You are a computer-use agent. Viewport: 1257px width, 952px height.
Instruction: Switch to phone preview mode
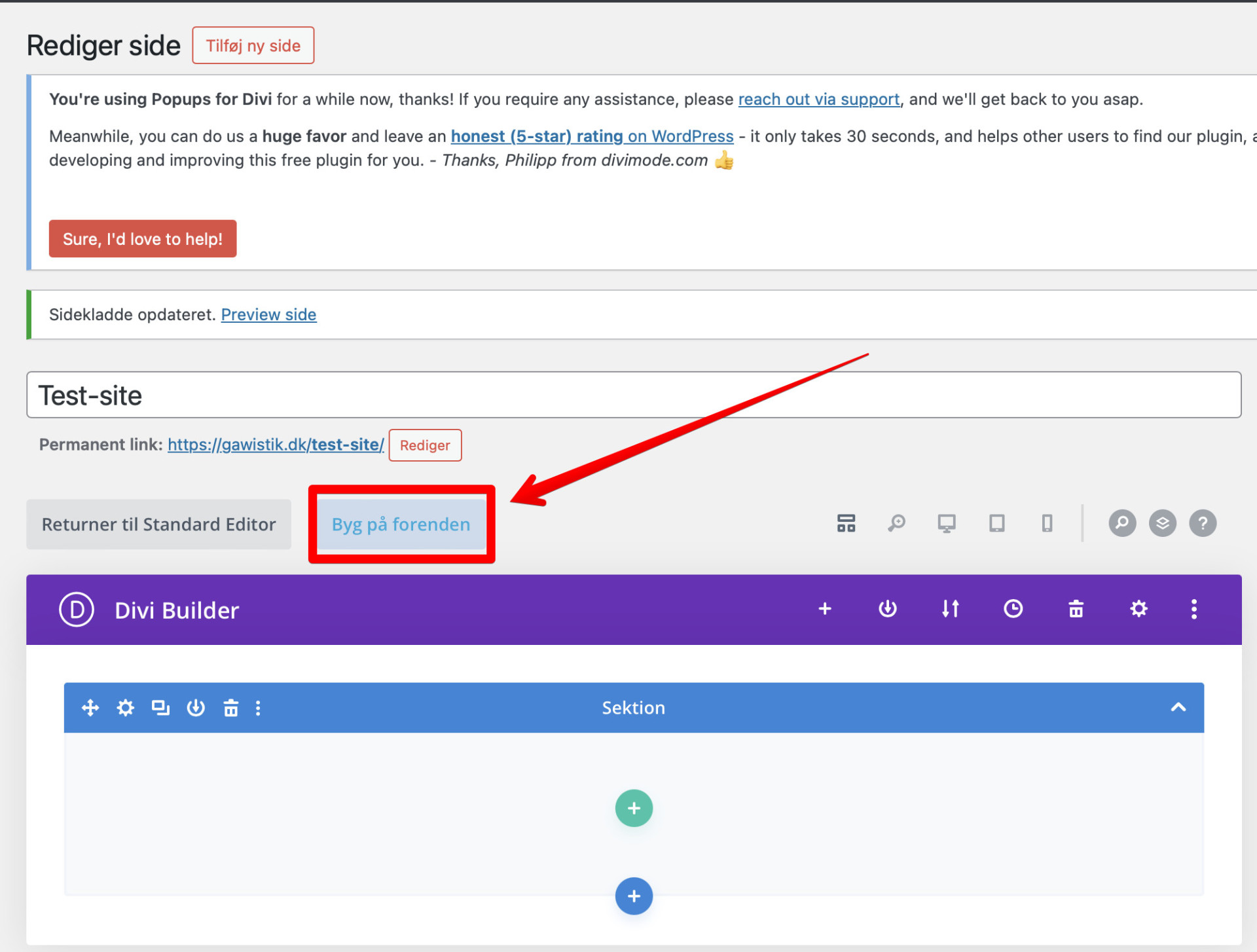pyautogui.click(x=1047, y=523)
